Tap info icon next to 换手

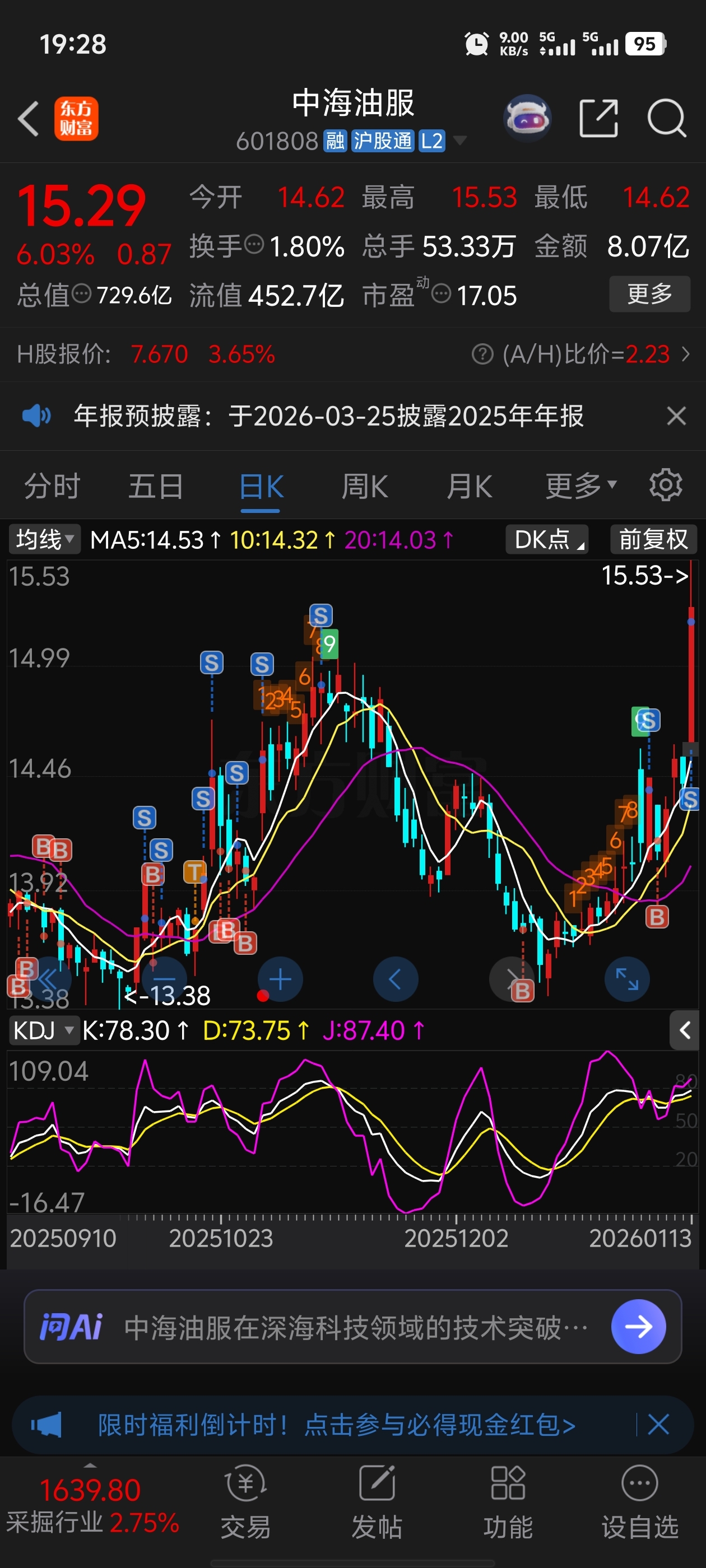(x=254, y=245)
